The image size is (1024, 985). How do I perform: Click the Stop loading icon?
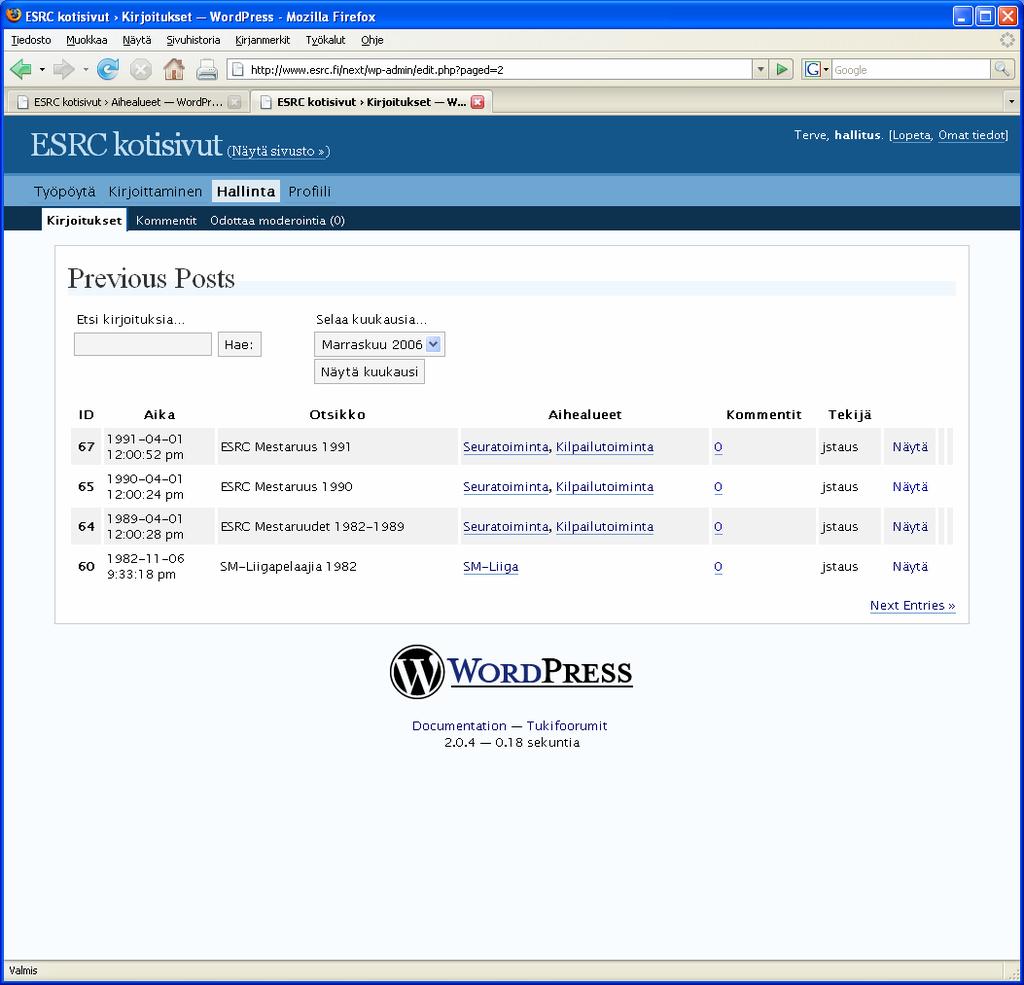[140, 69]
